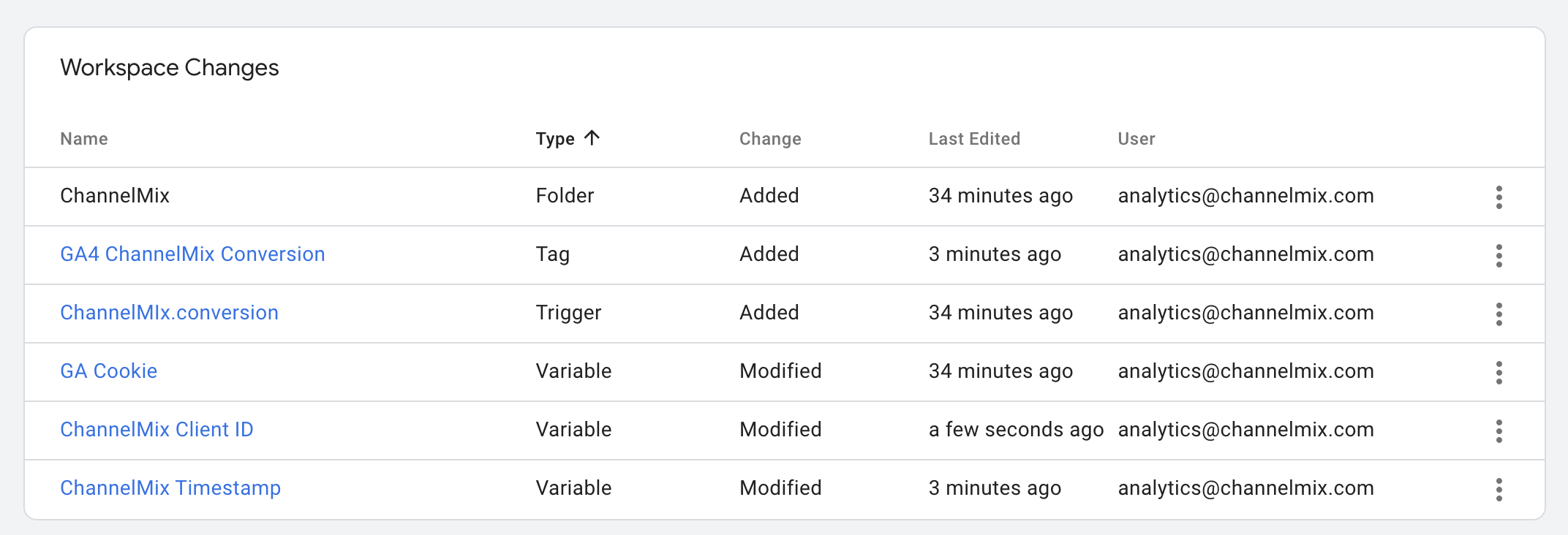Open more actions for GA Cookie variable
The height and width of the screenshot is (535, 1568).
pos(1499,372)
